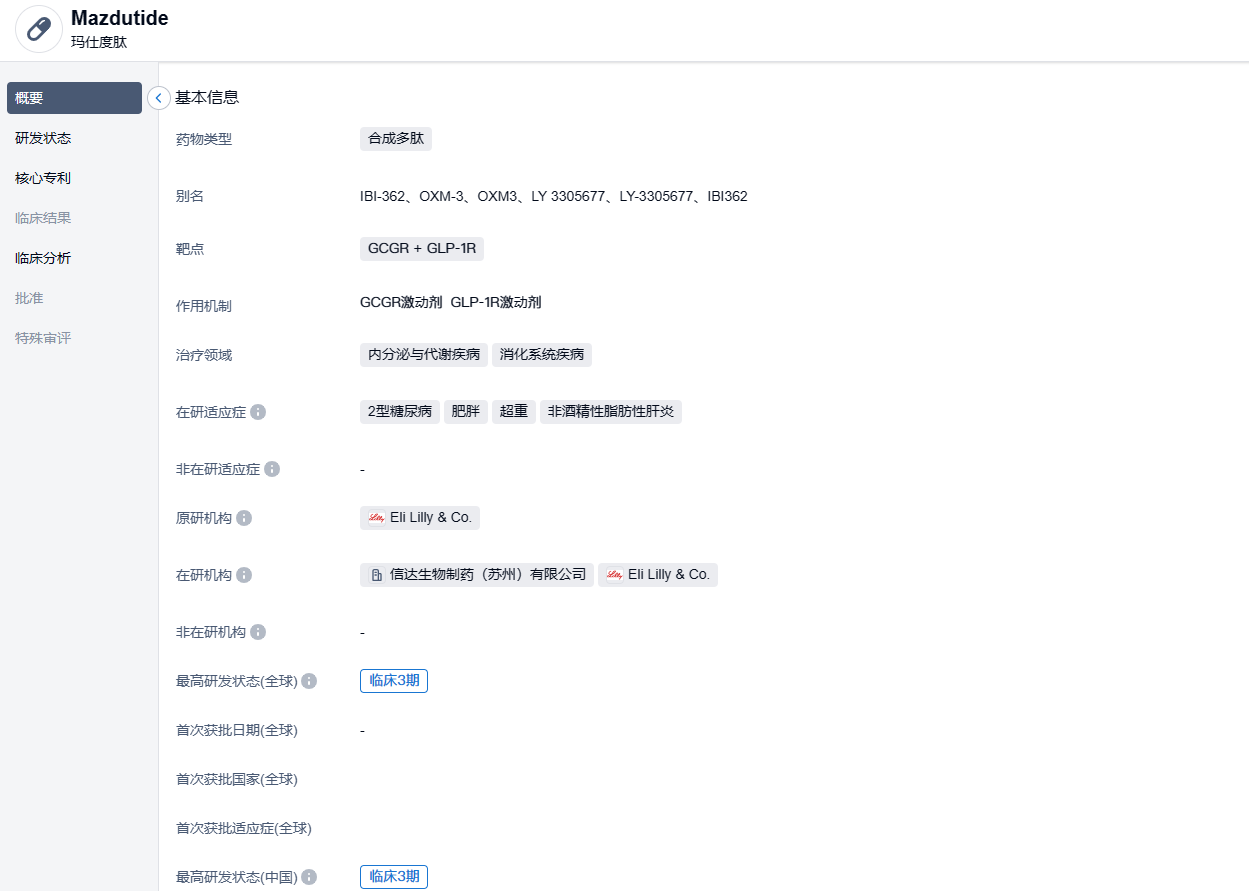Click Eli Lilly & Co. under 原研机构
The height and width of the screenshot is (891, 1249).
click(420, 517)
